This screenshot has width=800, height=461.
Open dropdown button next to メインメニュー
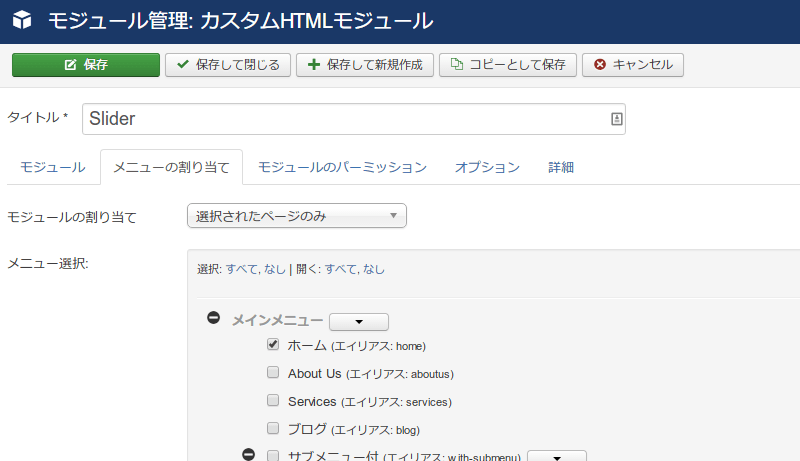[359, 322]
